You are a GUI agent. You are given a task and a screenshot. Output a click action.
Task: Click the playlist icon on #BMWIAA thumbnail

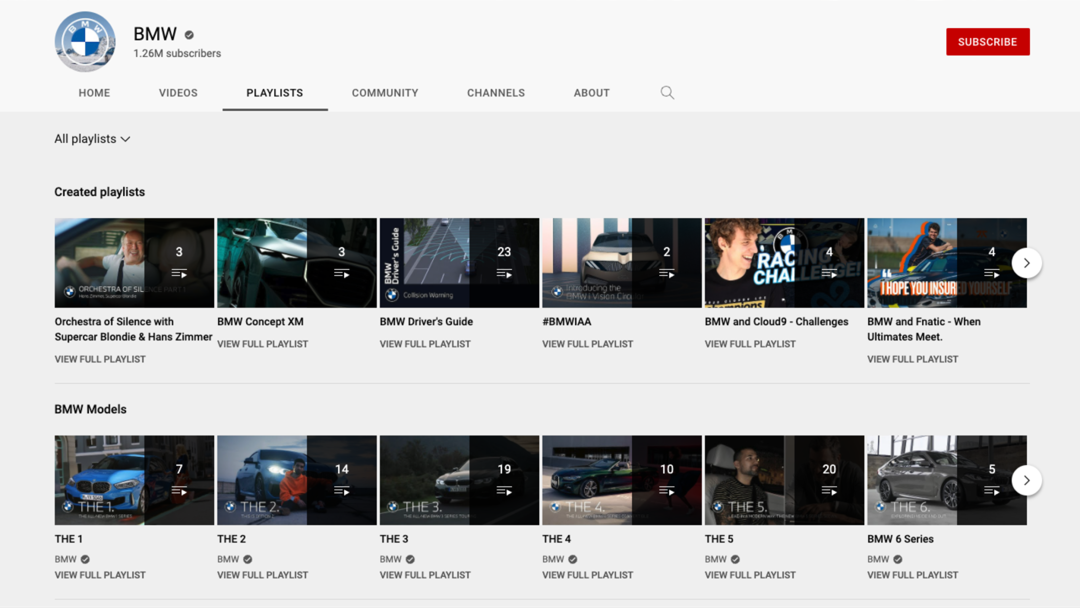[x=667, y=273]
